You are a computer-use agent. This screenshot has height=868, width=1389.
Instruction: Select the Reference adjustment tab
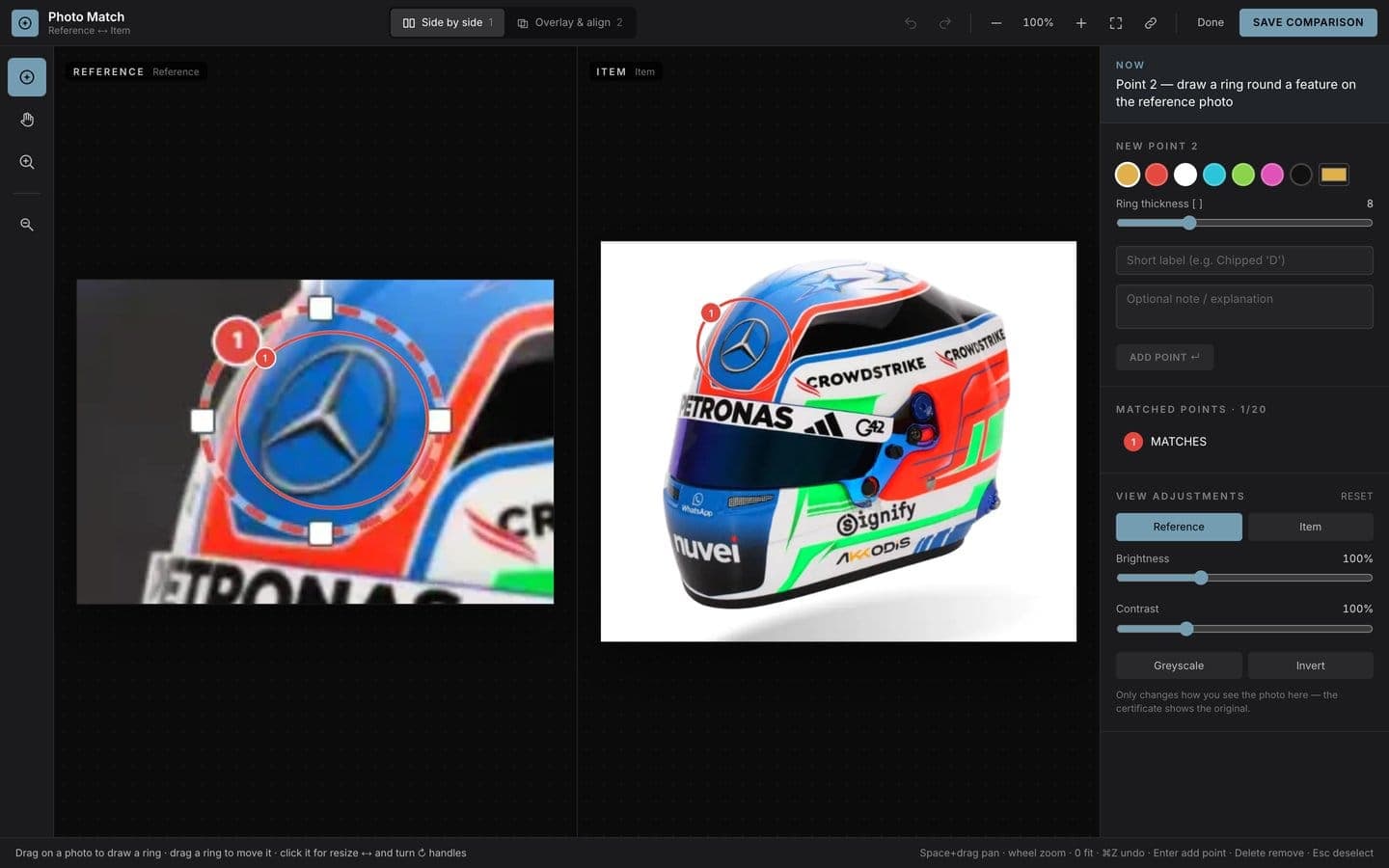tap(1179, 527)
